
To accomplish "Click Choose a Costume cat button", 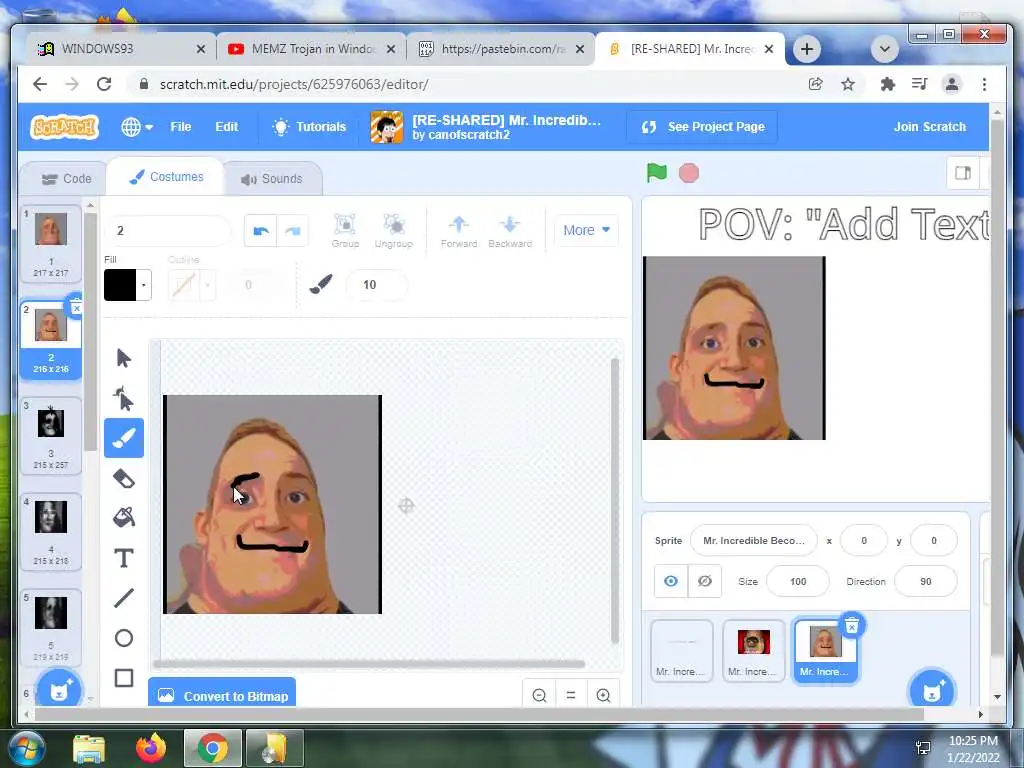I will [x=59, y=690].
